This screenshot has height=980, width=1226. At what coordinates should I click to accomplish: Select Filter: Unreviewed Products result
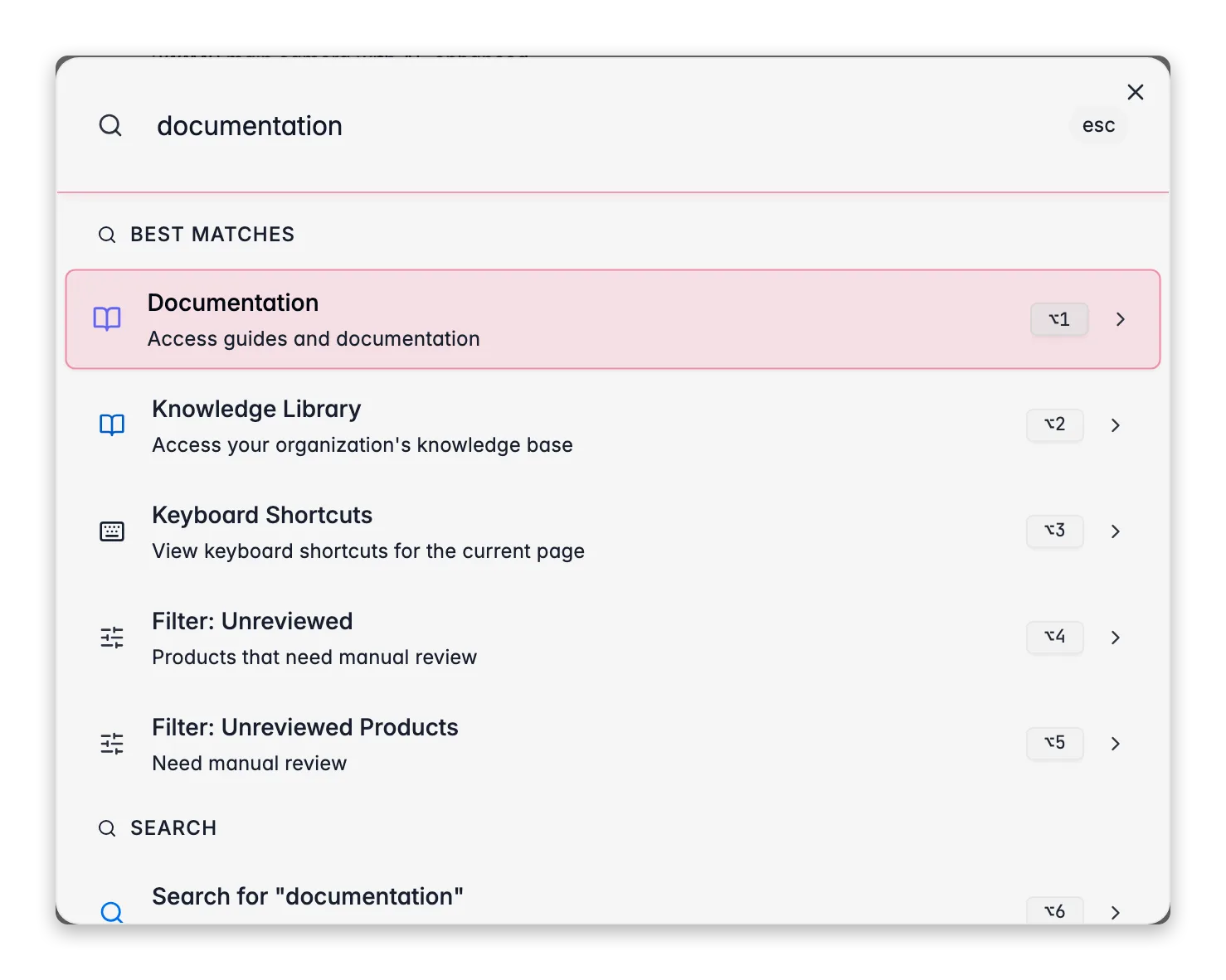tap(613, 744)
